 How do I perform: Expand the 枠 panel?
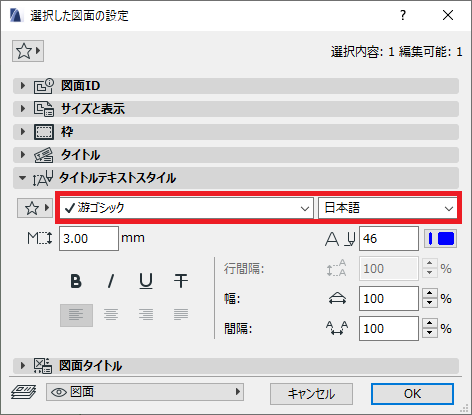pyautogui.click(x=23, y=132)
